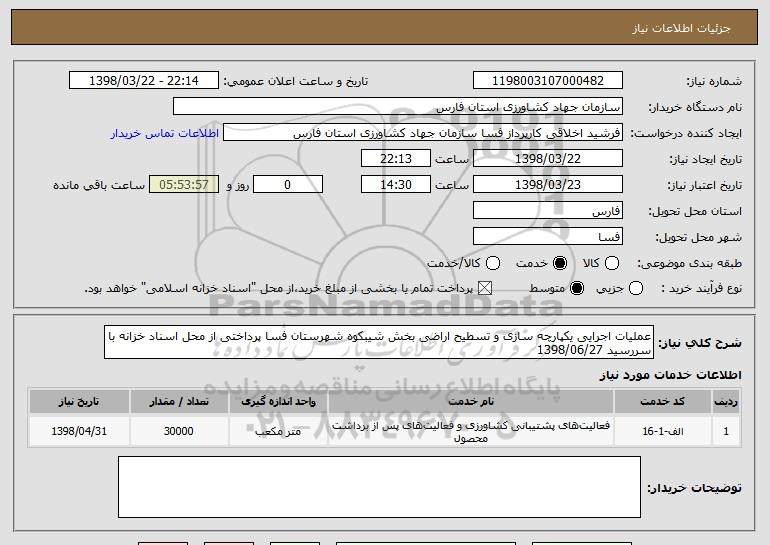Viewport: 770px width, 545px height.
Task: Click the delivery city field فسا
Action: pyautogui.click(x=548, y=237)
